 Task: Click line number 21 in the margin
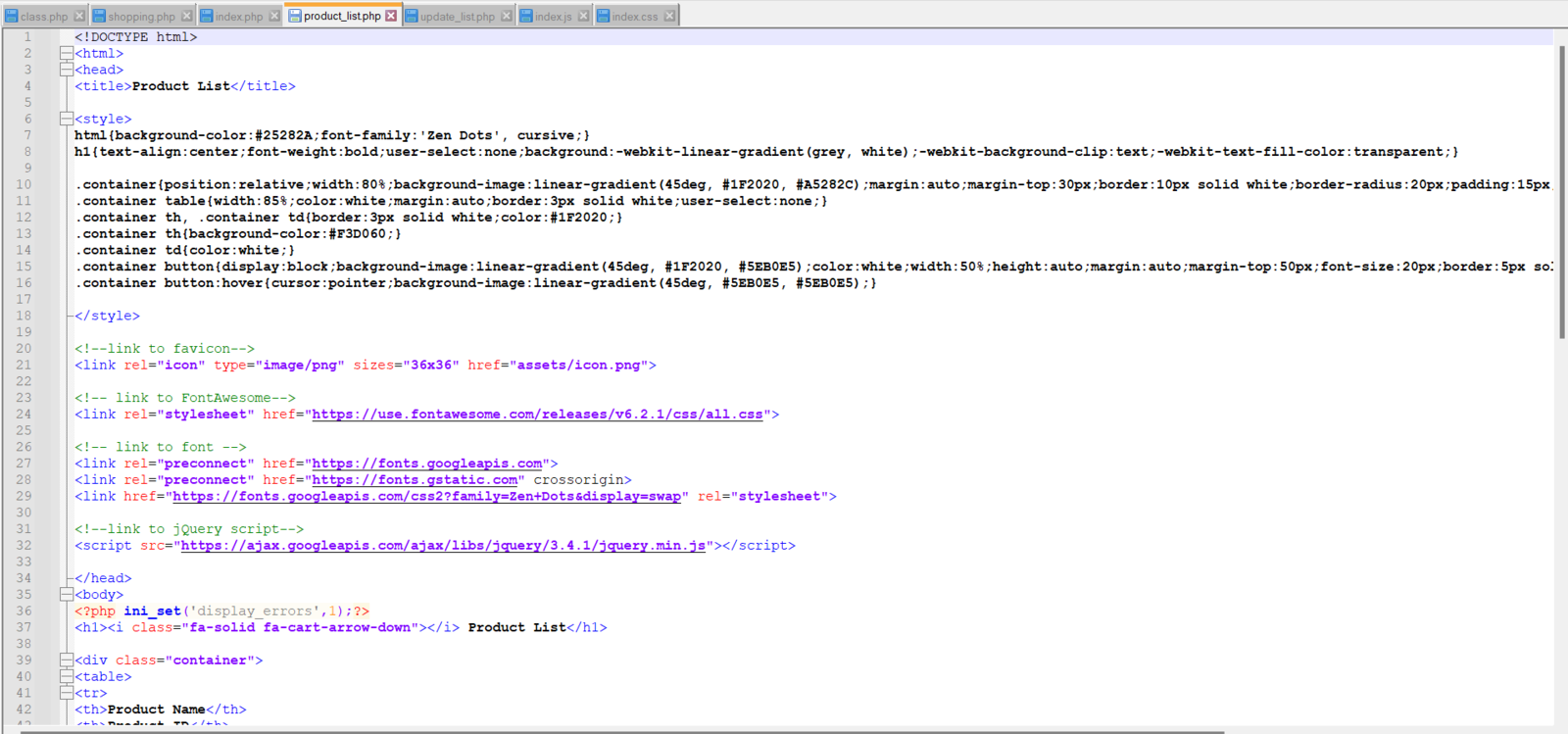[24, 365]
